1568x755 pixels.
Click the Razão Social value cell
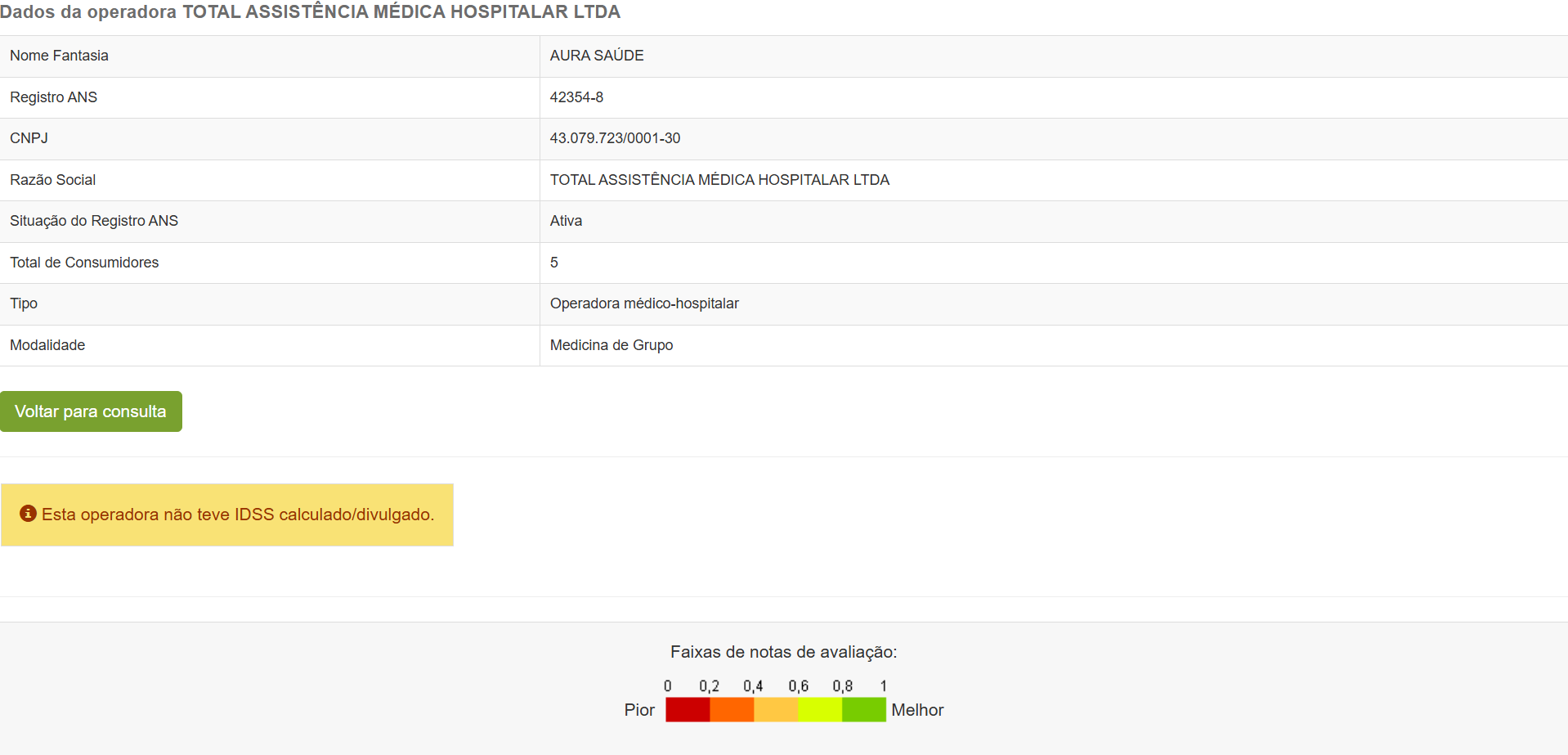click(x=719, y=180)
